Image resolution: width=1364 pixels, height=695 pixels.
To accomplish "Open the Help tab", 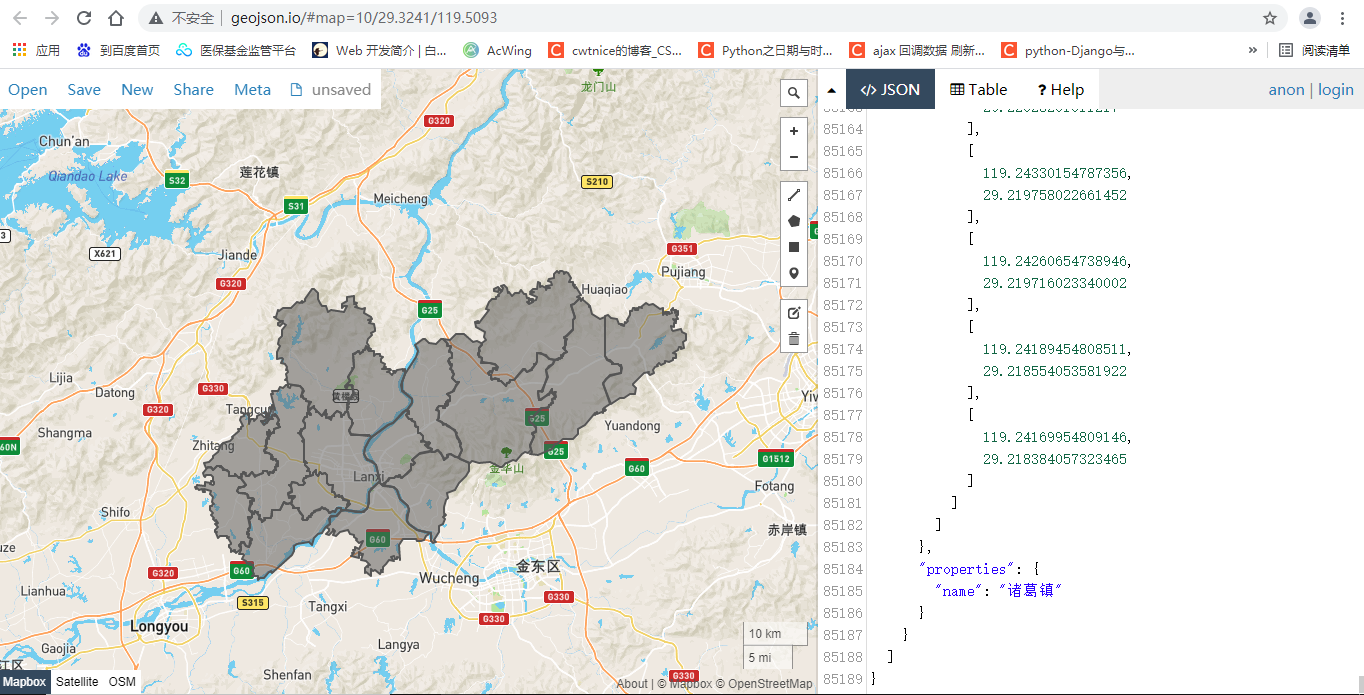I will (x=1060, y=89).
